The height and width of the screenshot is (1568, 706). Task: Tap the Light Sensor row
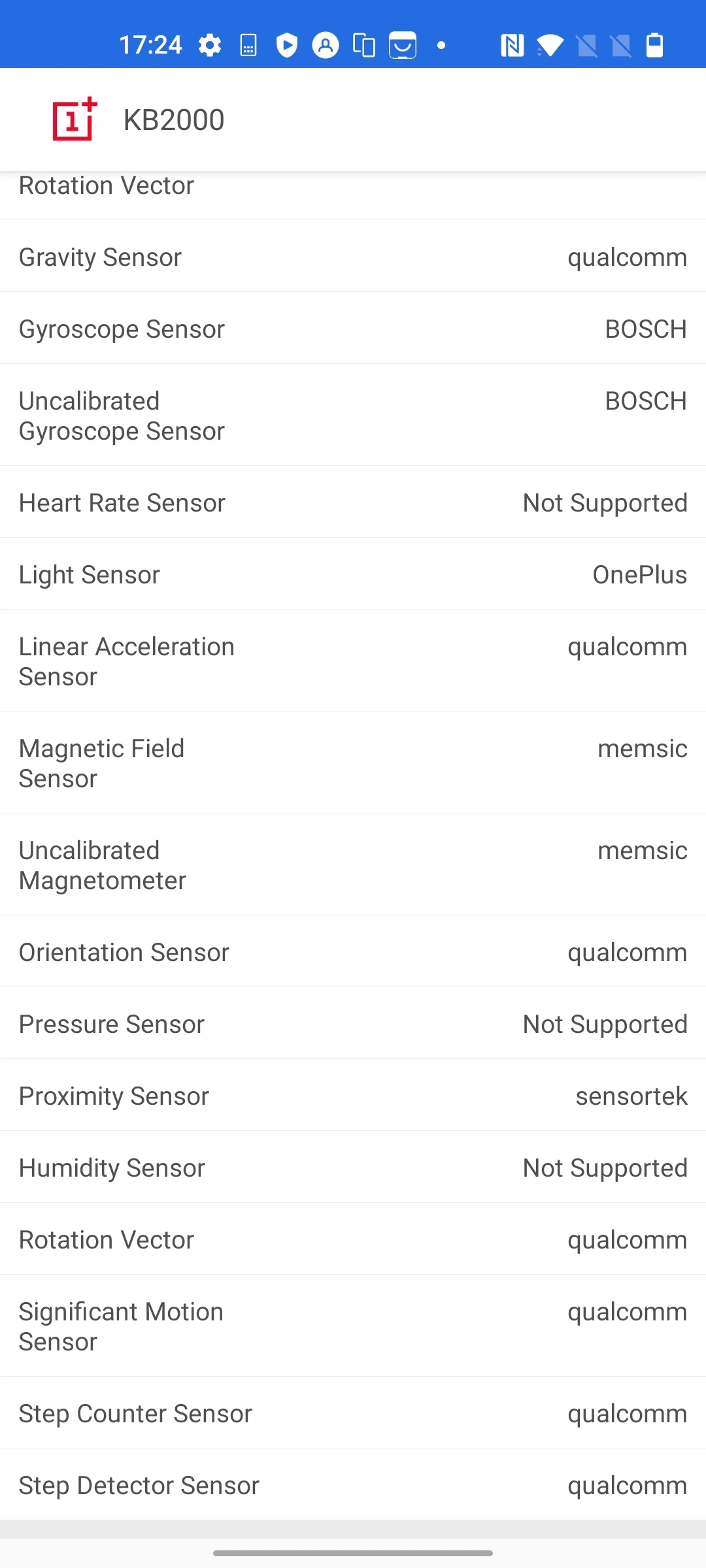[353, 574]
